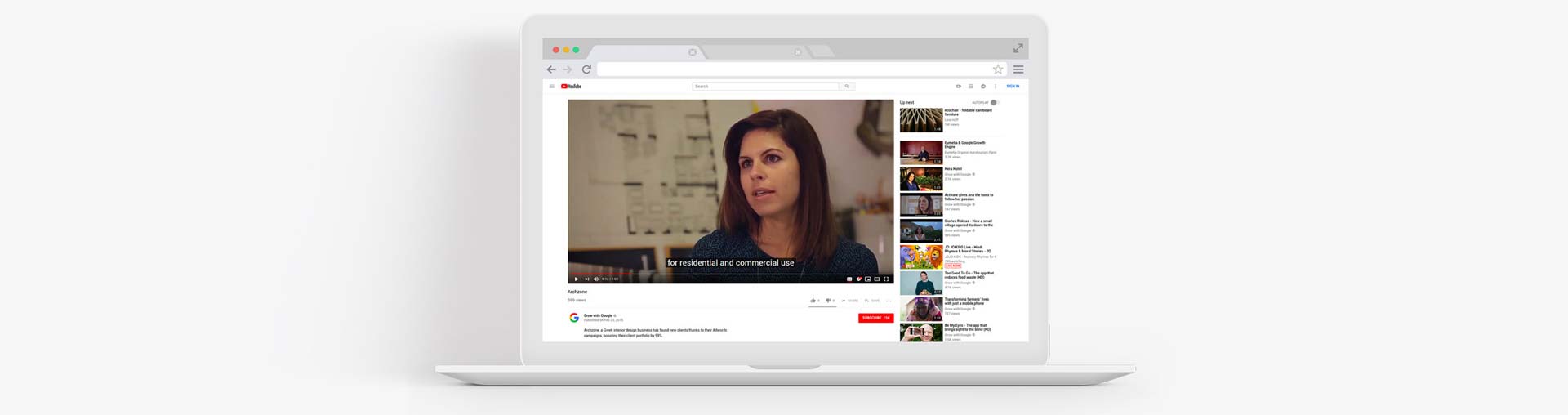Bookmark page with the star icon

point(997,69)
